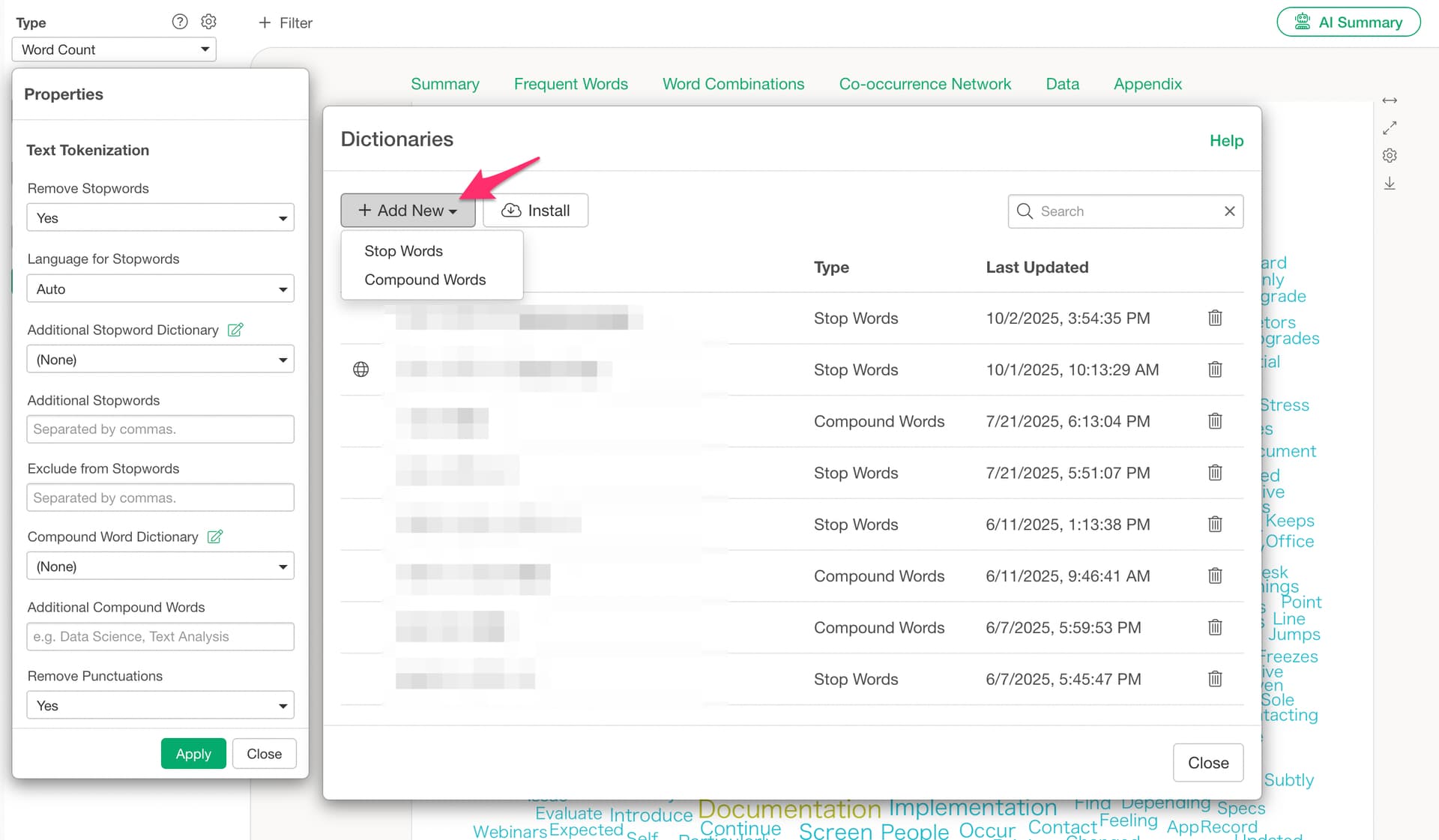
Task: Click the Additional Stopwords input field
Action: (x=160, y=429)
